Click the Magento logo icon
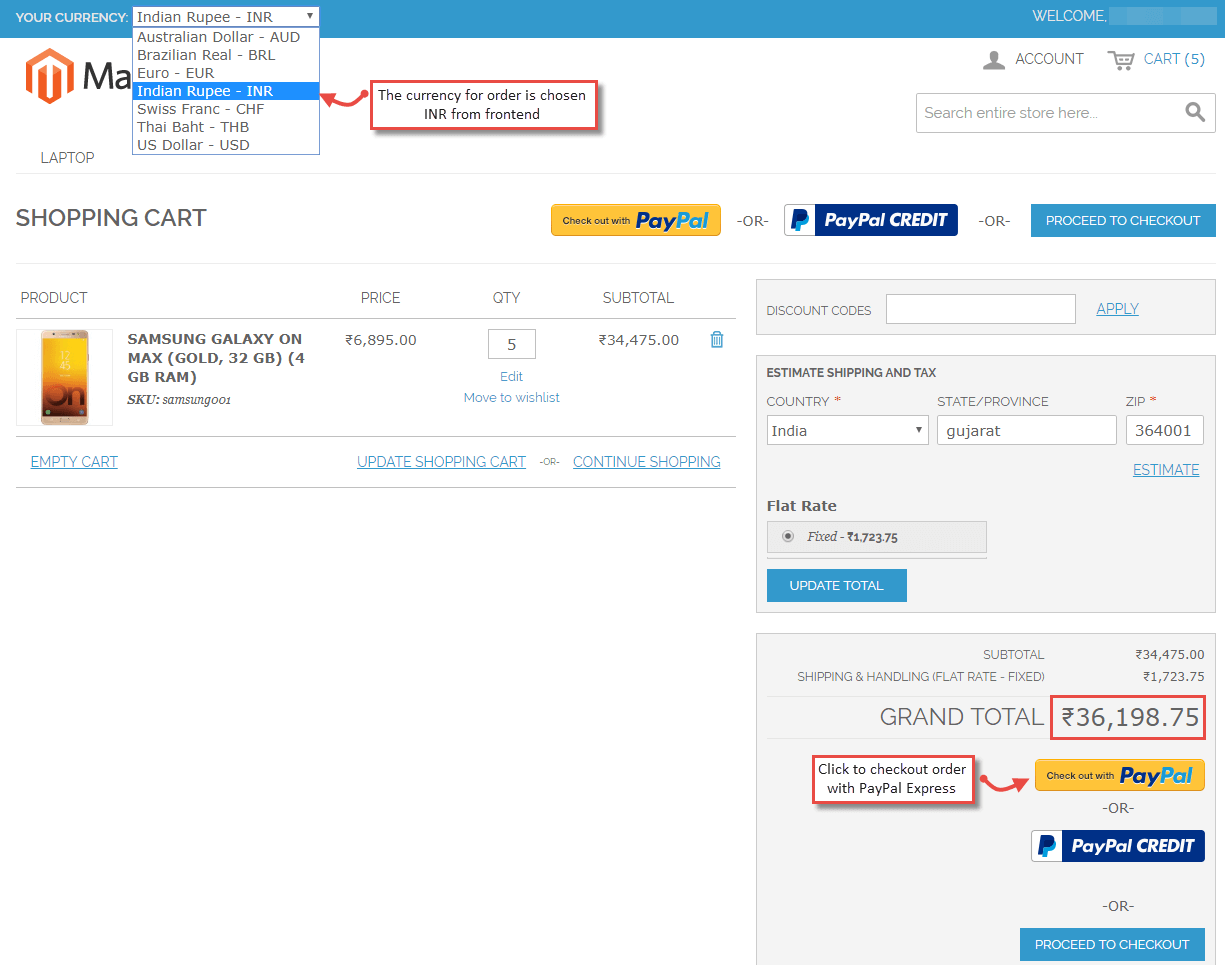This screenshot has width=1225, height=965. coord(50,76)
